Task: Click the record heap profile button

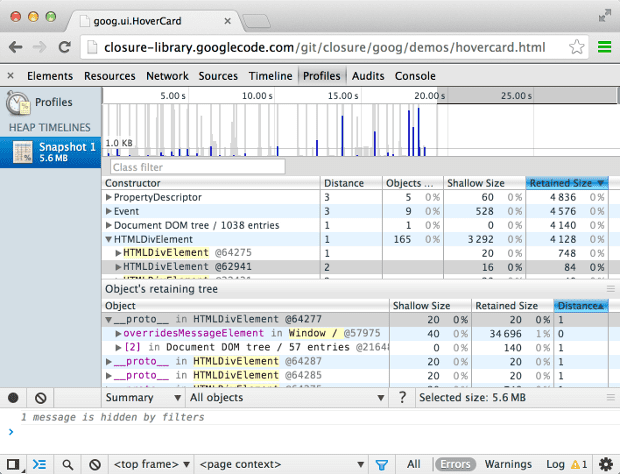Action: click(x=13, y=397)
